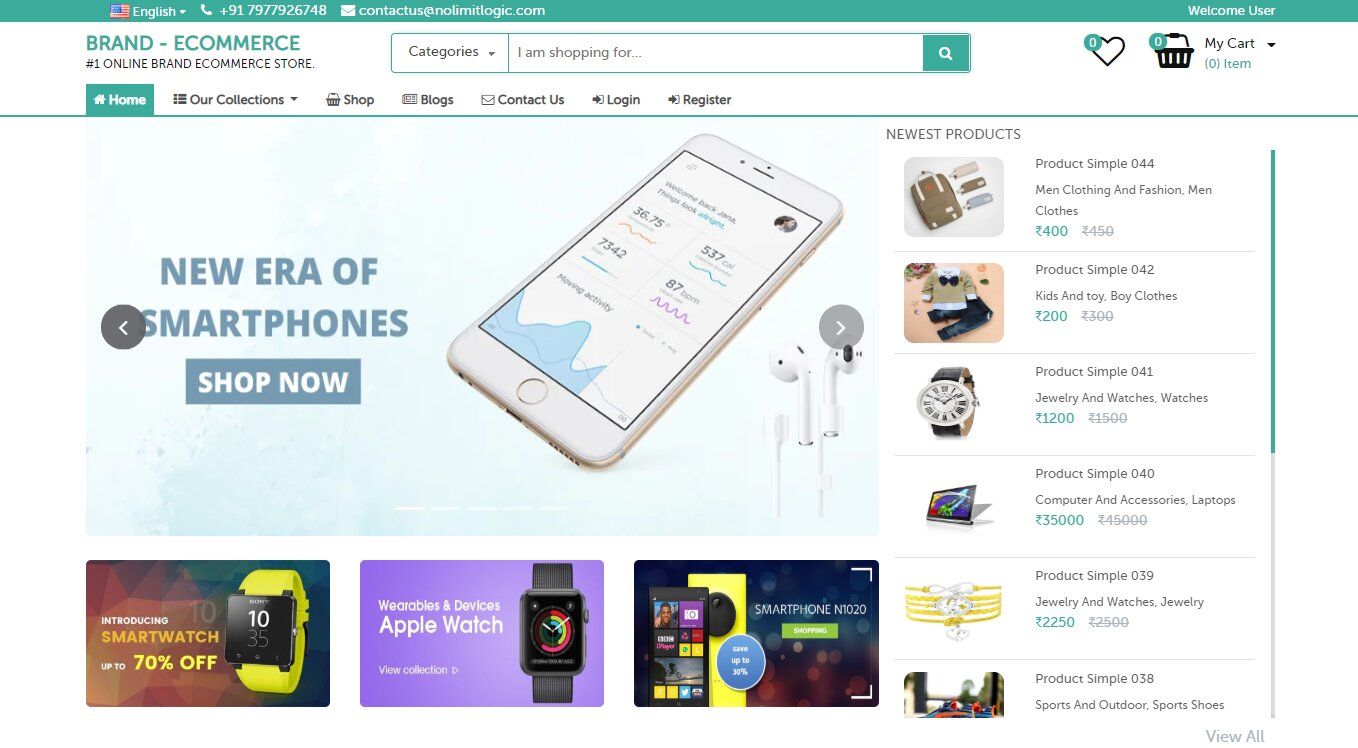Click the US flag language icon
This screenshot has width=1358, height=748.
119,11
